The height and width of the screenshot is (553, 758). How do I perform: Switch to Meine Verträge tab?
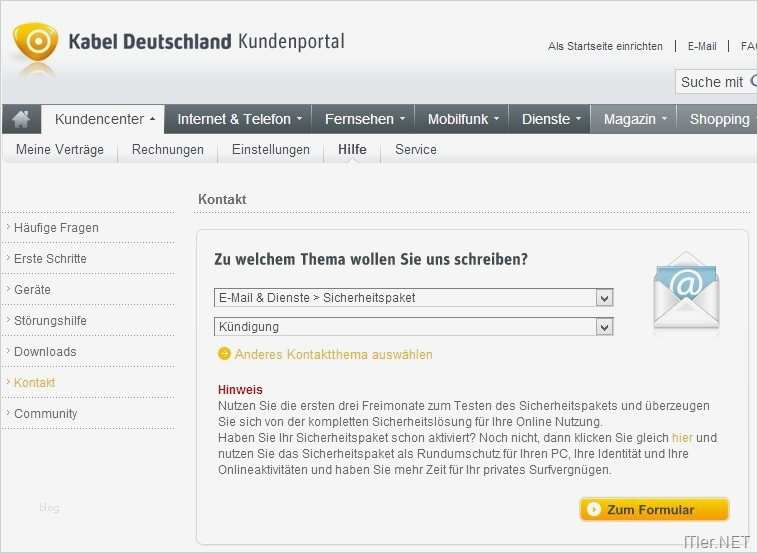[x=60, y=149]
